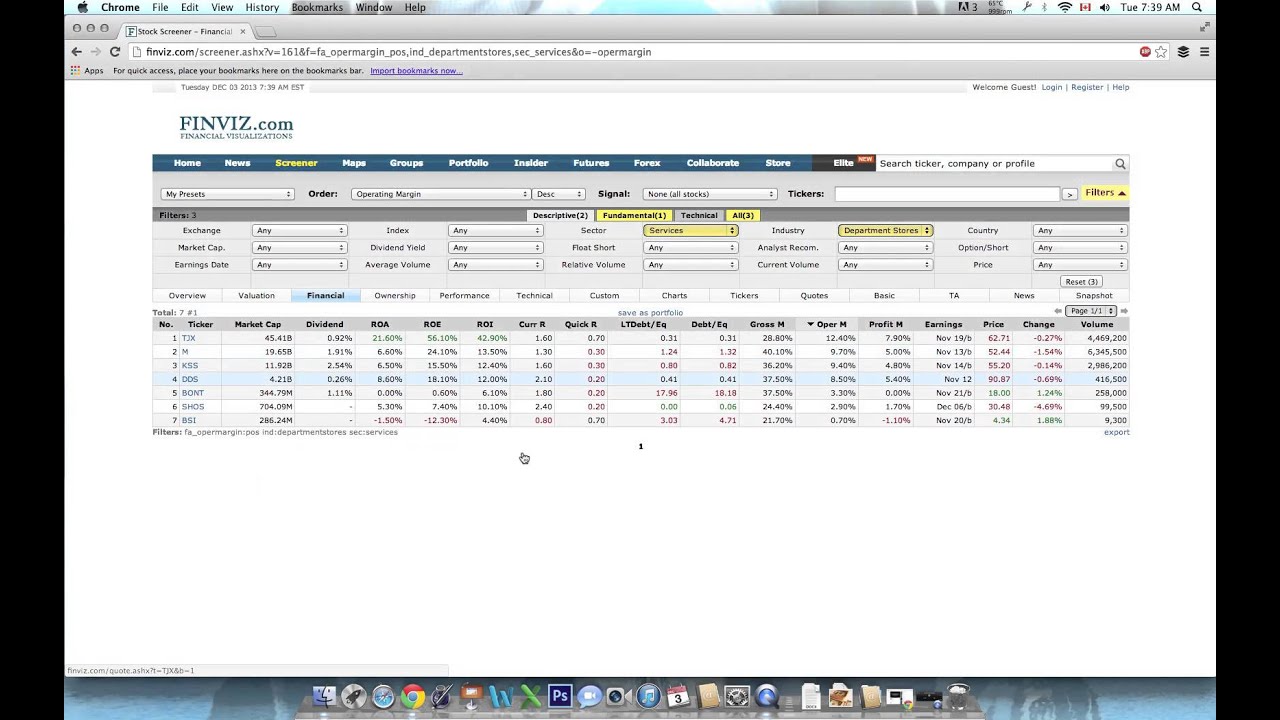1280x720 pixels.
Task: Open the Insider navigation item
Action: [531, 163]
